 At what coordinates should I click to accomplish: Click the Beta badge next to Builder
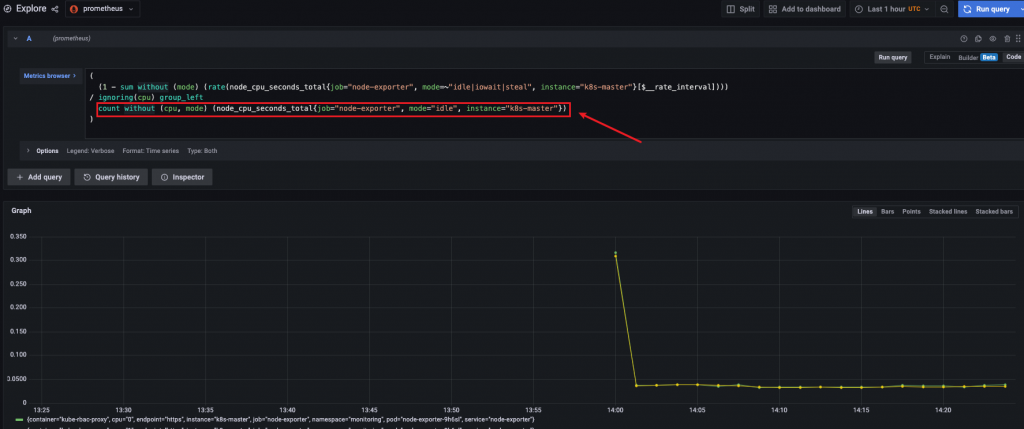tap(989, 57)
